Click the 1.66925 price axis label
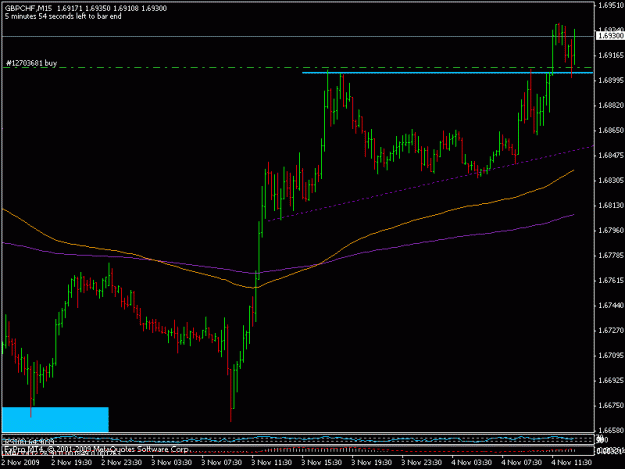The width and height of the screenshot is (625, 469). pos(611,381)
